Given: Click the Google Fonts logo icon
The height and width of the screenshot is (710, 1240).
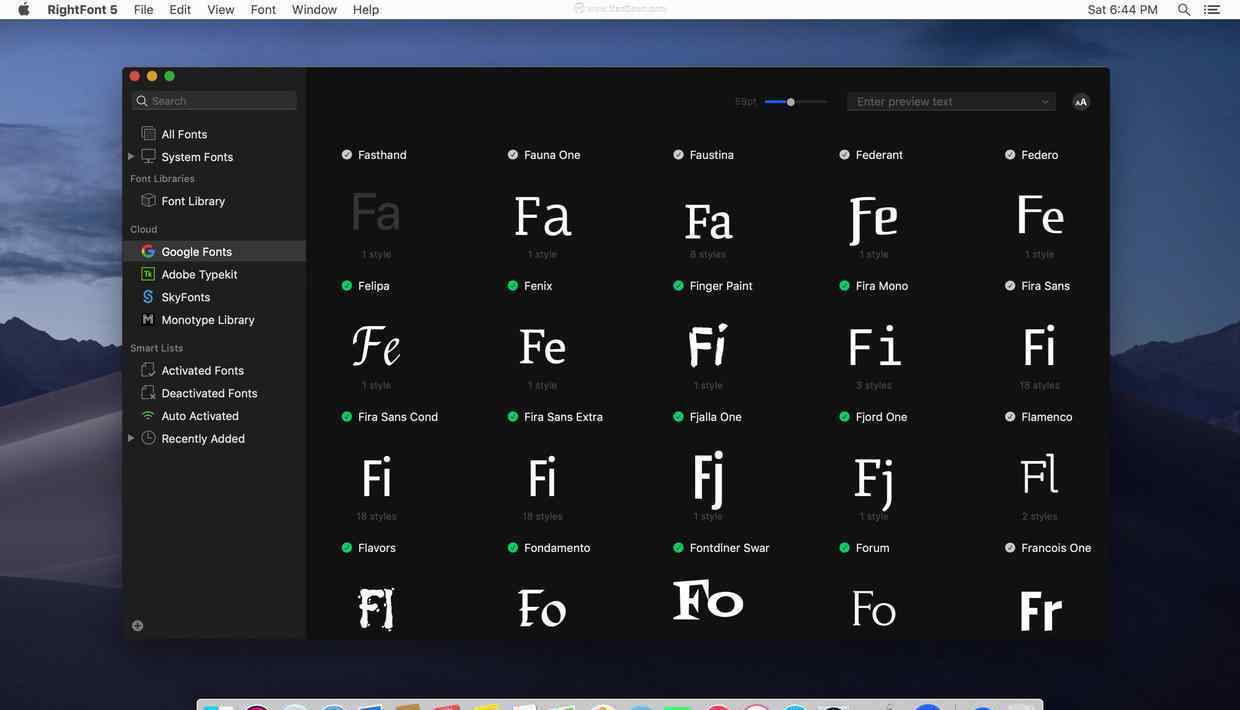Looking at the screenshot, I should pos(148,251).
